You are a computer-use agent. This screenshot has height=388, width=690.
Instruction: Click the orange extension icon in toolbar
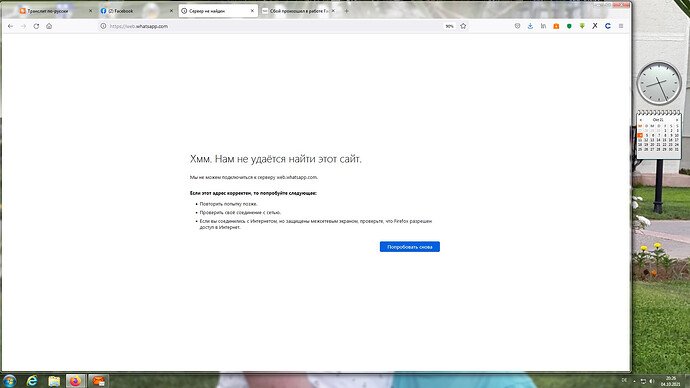[556, 26]
